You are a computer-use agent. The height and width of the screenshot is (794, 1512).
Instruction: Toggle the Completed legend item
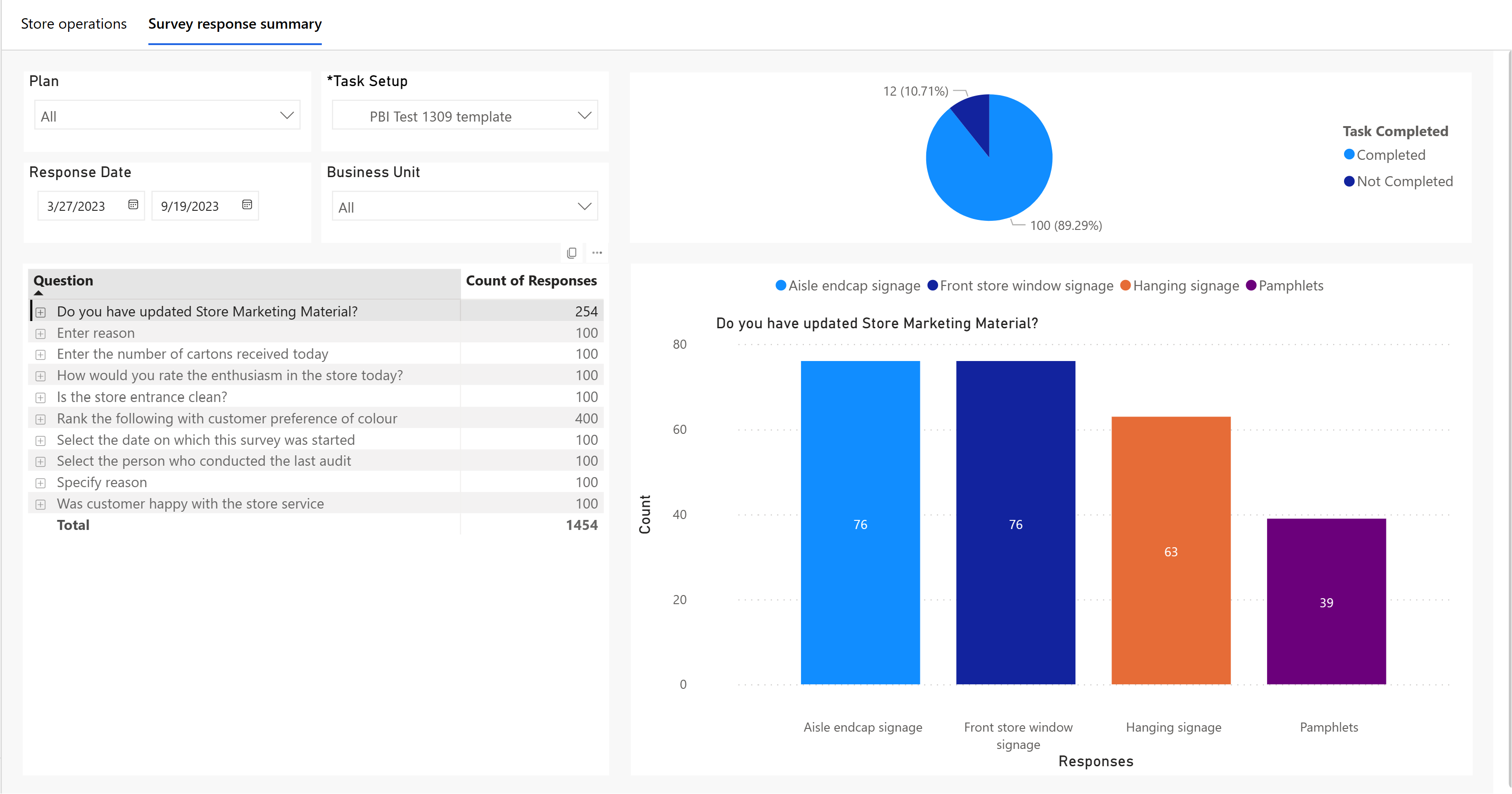tap(1385, 155)
